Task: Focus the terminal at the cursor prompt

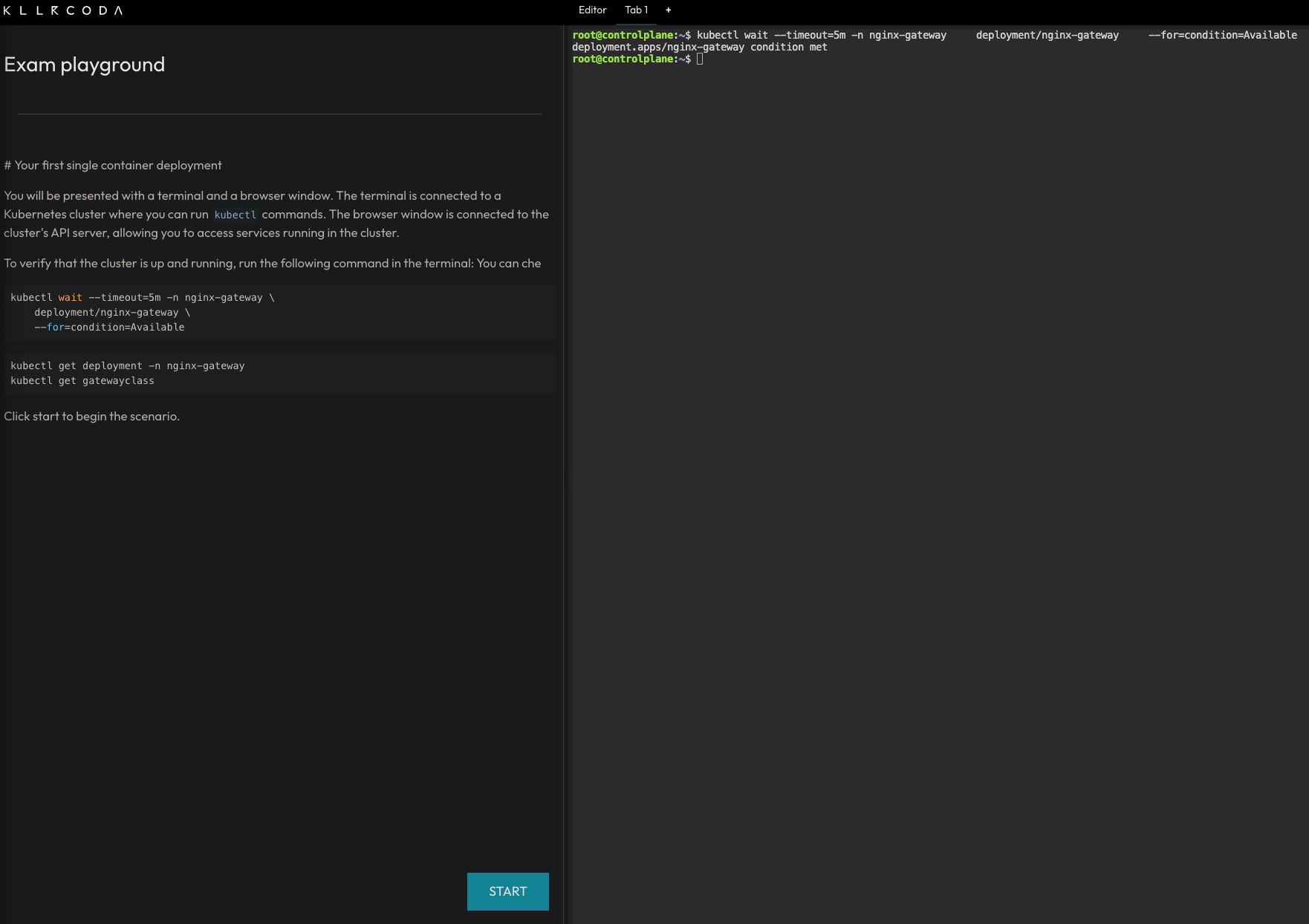Action: pyautogui.click(x=700, y=59)
